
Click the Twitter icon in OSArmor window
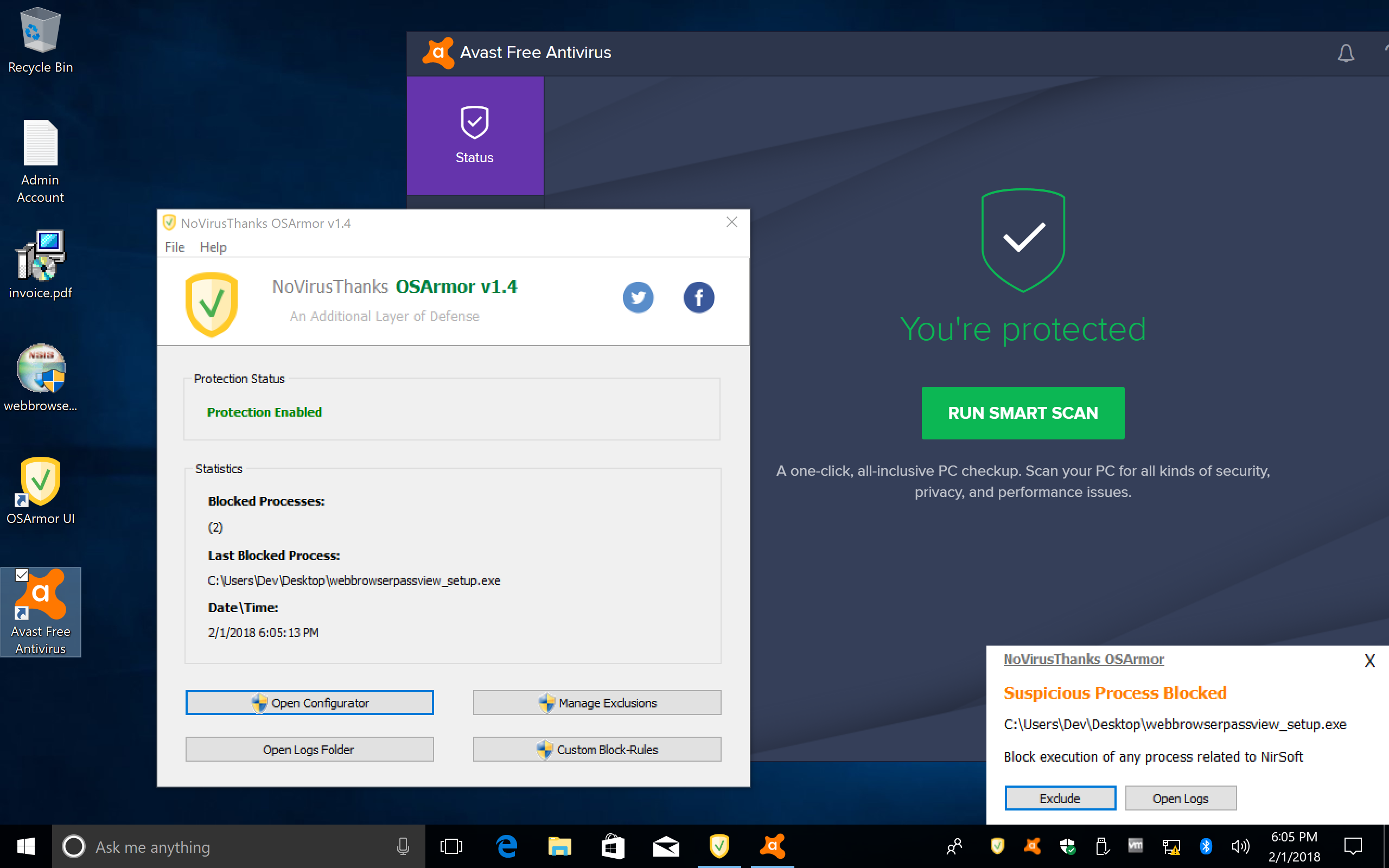click(638, 297)
